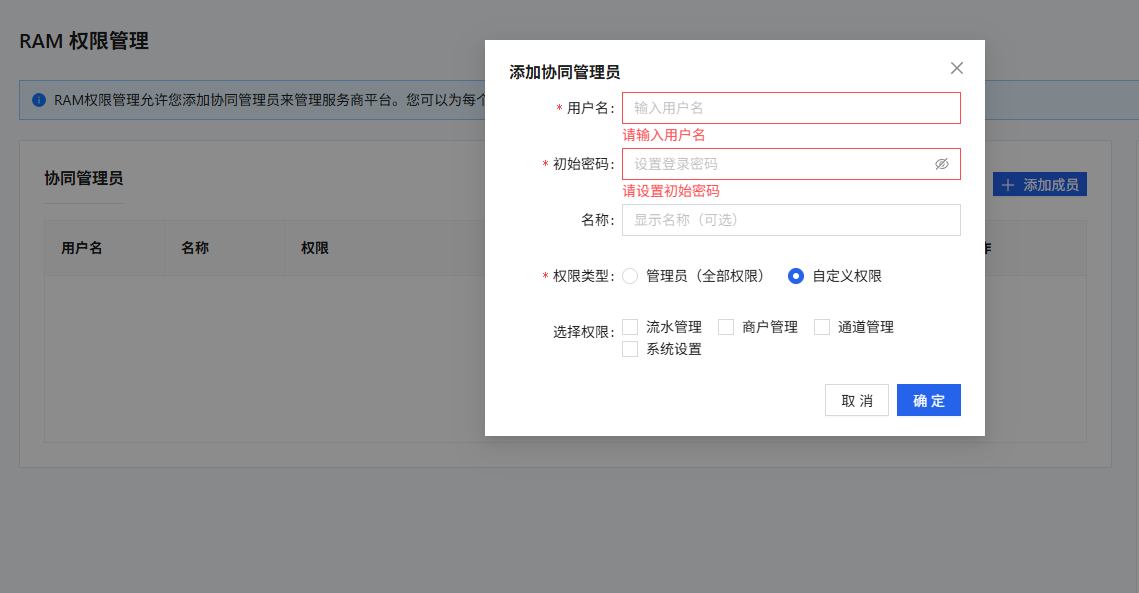Click the 确定 confirm button
The height and width of the screenshot is (593, 1139).
[928, 400]
